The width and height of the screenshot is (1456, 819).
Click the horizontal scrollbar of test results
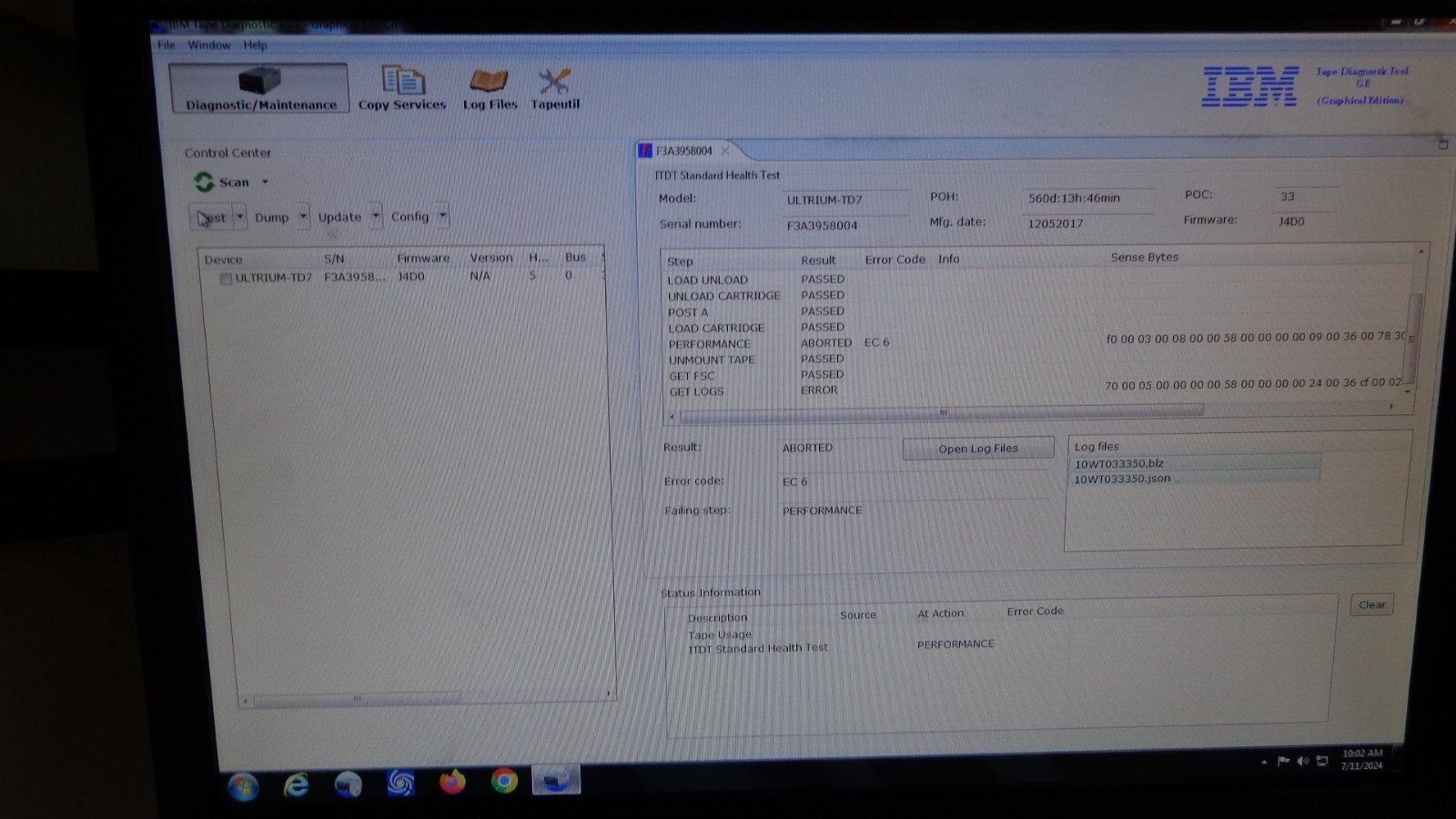point(942,414)
